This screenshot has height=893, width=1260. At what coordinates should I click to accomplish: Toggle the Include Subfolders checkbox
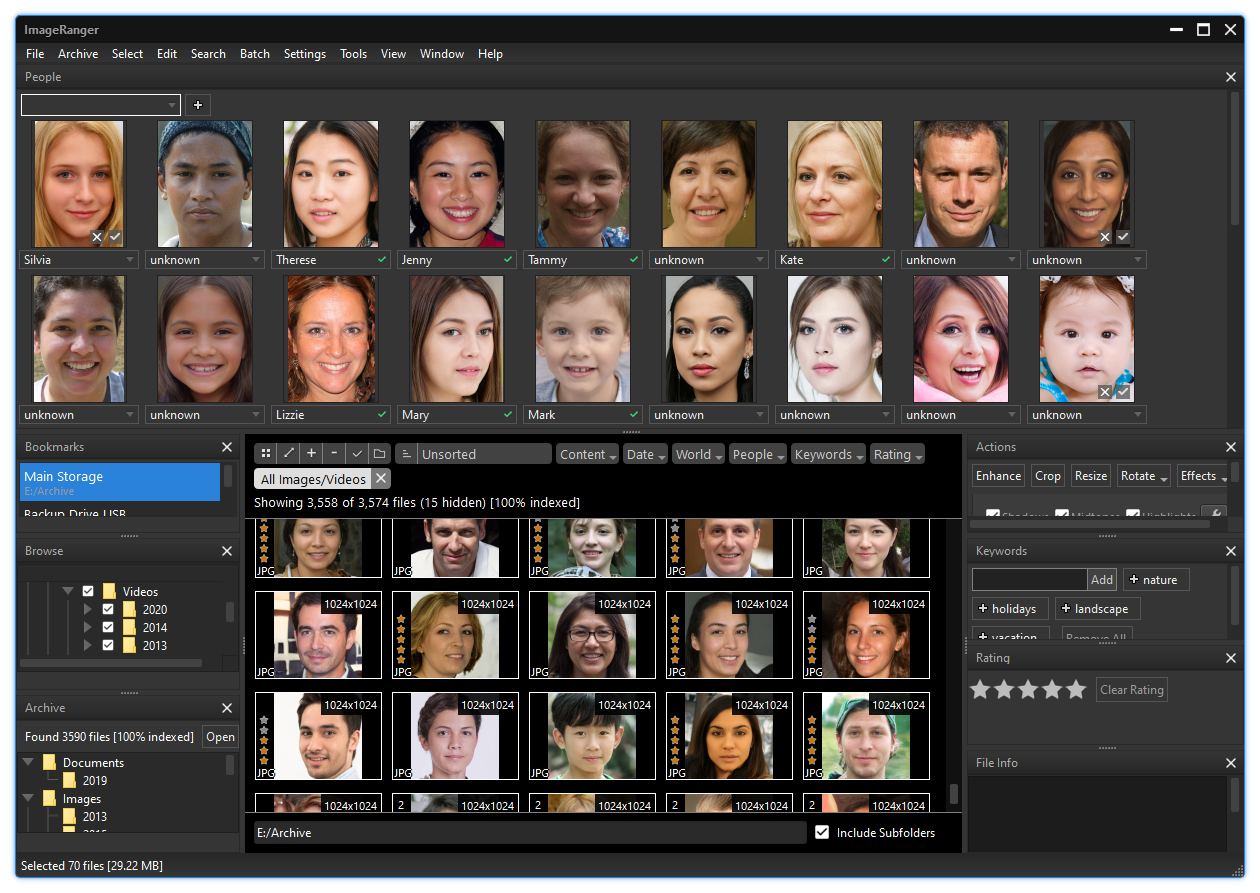[822, 832]
